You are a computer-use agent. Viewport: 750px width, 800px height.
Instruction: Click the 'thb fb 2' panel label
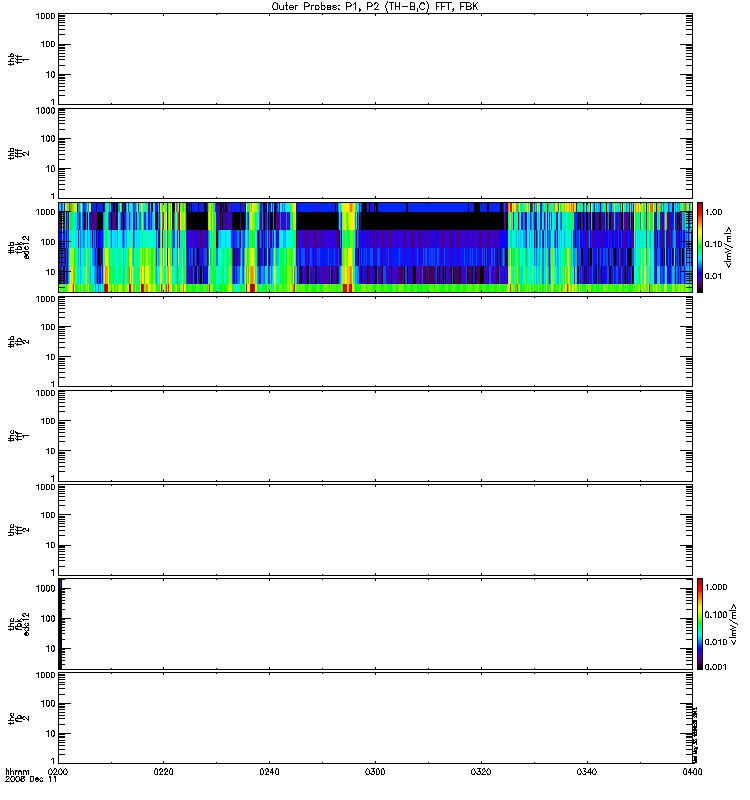18,341
